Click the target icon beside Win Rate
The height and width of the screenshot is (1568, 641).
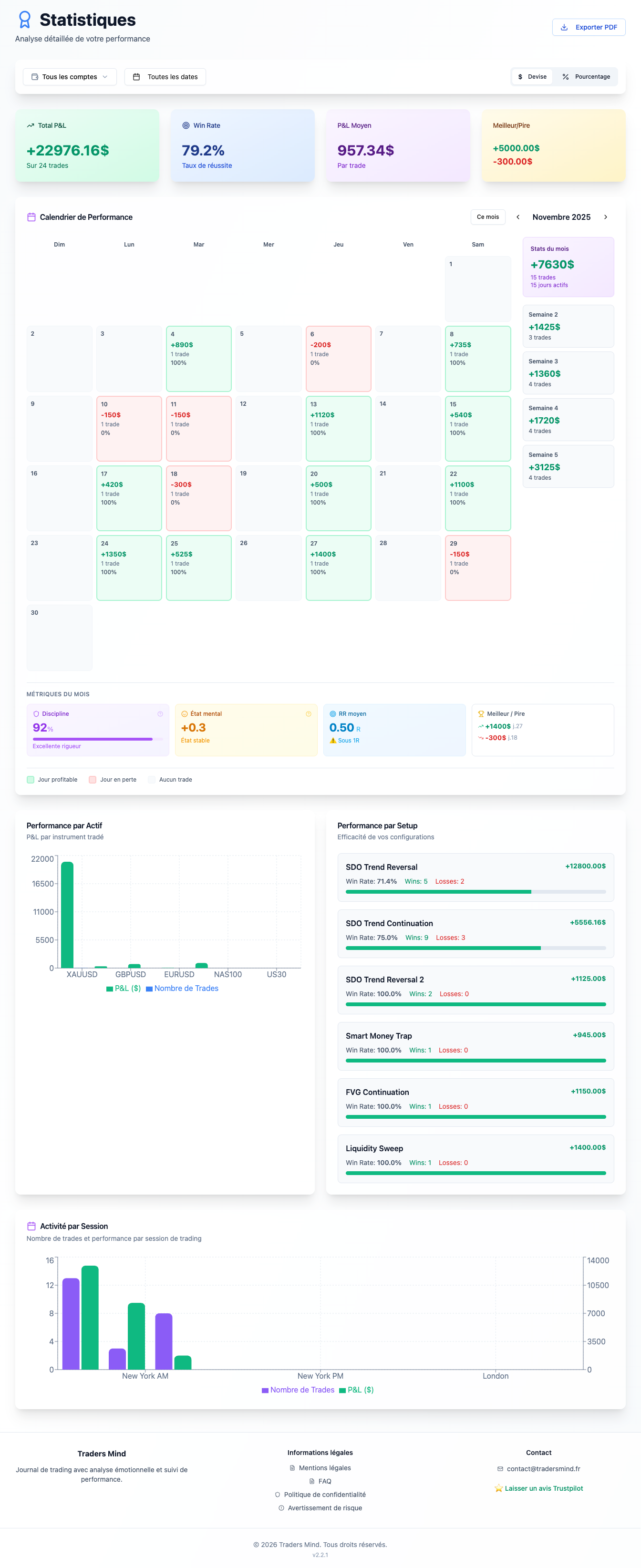tap(186, 125)
